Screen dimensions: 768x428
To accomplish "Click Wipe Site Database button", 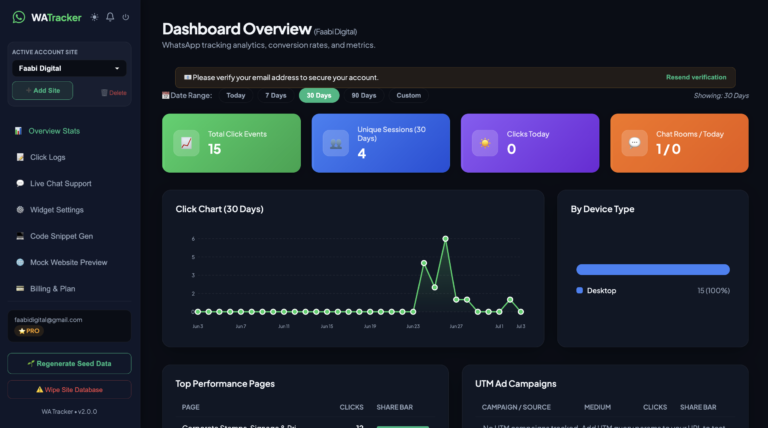I will 69,390.
